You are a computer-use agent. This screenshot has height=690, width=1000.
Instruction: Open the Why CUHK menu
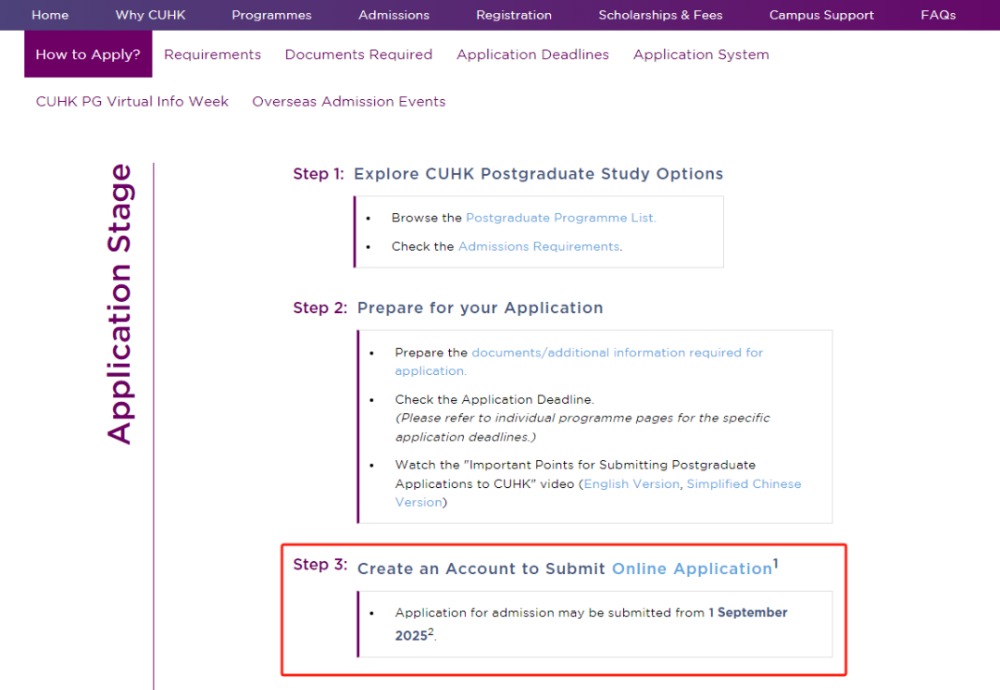[x=150, y=15]
